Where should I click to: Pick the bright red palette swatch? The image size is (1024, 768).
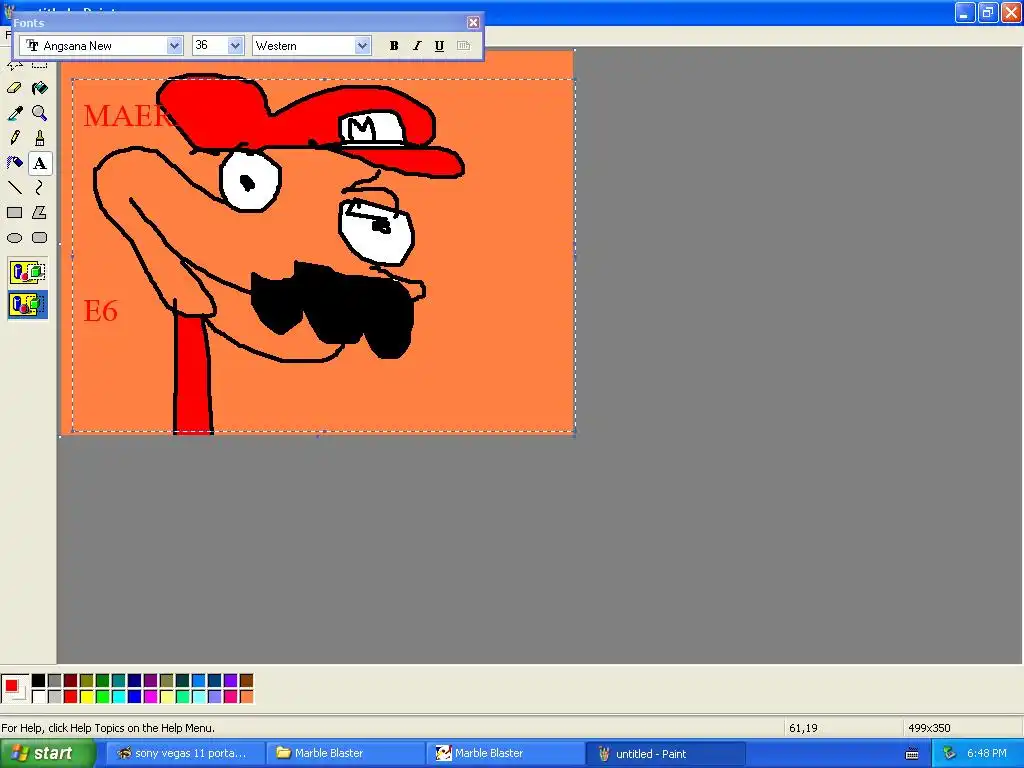pos(71,697)
